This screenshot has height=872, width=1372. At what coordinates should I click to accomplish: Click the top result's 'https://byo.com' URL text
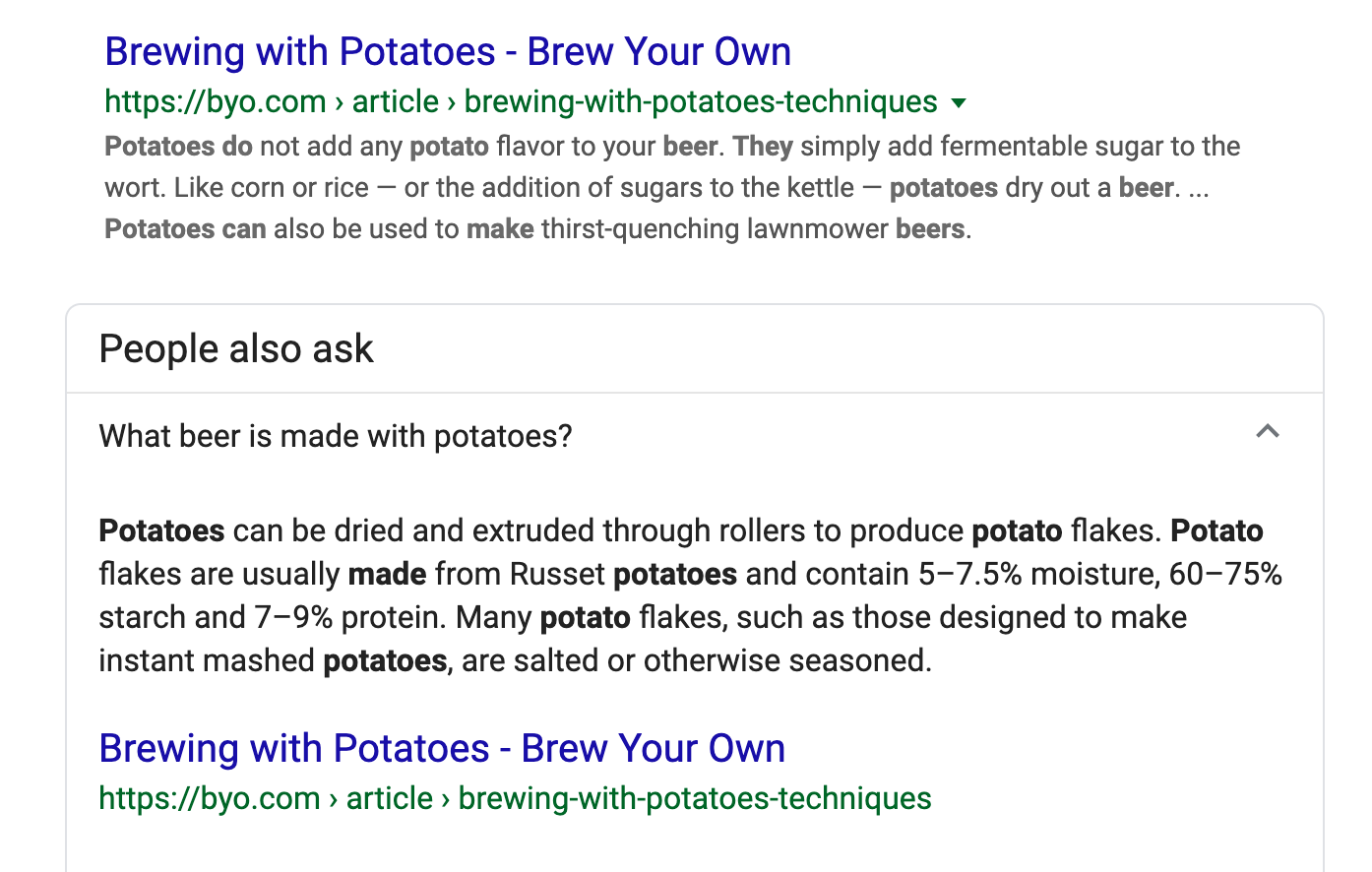tap(216, 102)
